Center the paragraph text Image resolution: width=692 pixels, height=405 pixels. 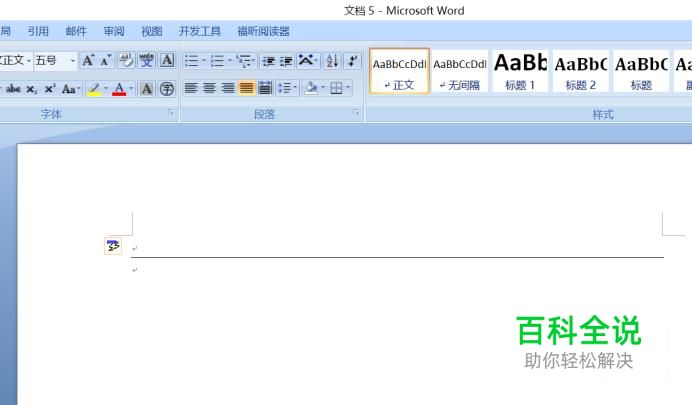pos(209,88)
